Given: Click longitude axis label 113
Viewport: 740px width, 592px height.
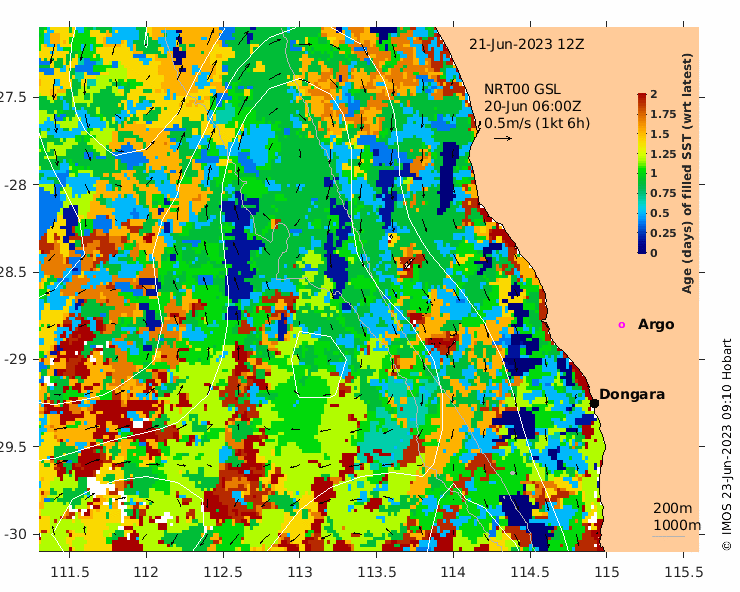Looking at the screenshot, I should [x=300, y=572].
